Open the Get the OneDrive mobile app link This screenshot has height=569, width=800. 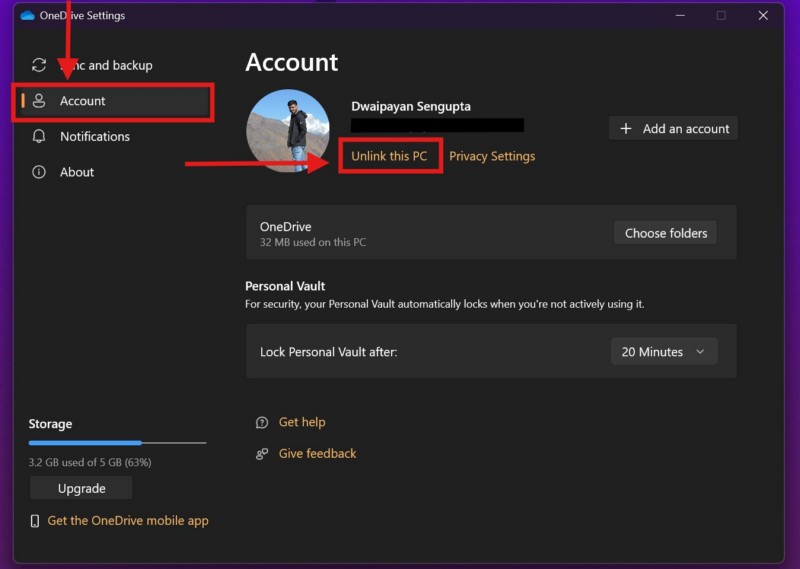pos(128,521)
